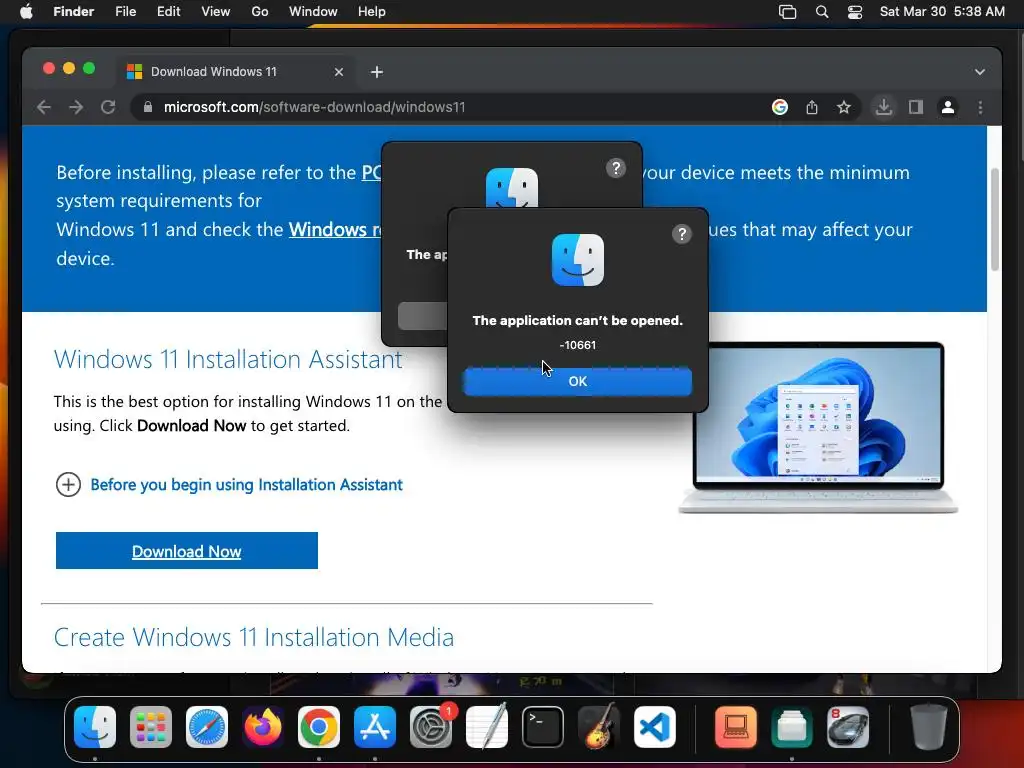
Task: Launch GarageBand from the Dock
Action: (599, 727)
